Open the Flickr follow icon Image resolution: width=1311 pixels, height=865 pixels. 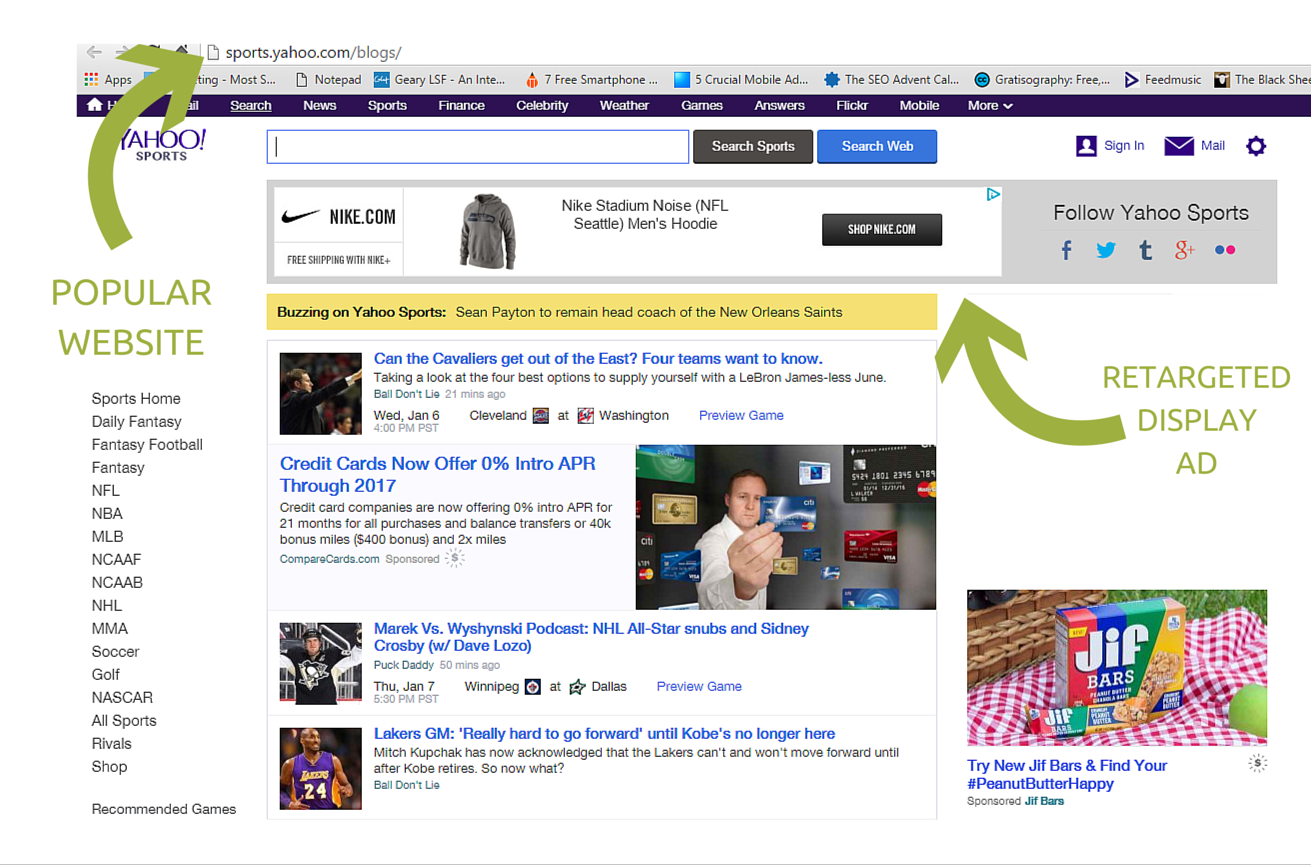1225,250
